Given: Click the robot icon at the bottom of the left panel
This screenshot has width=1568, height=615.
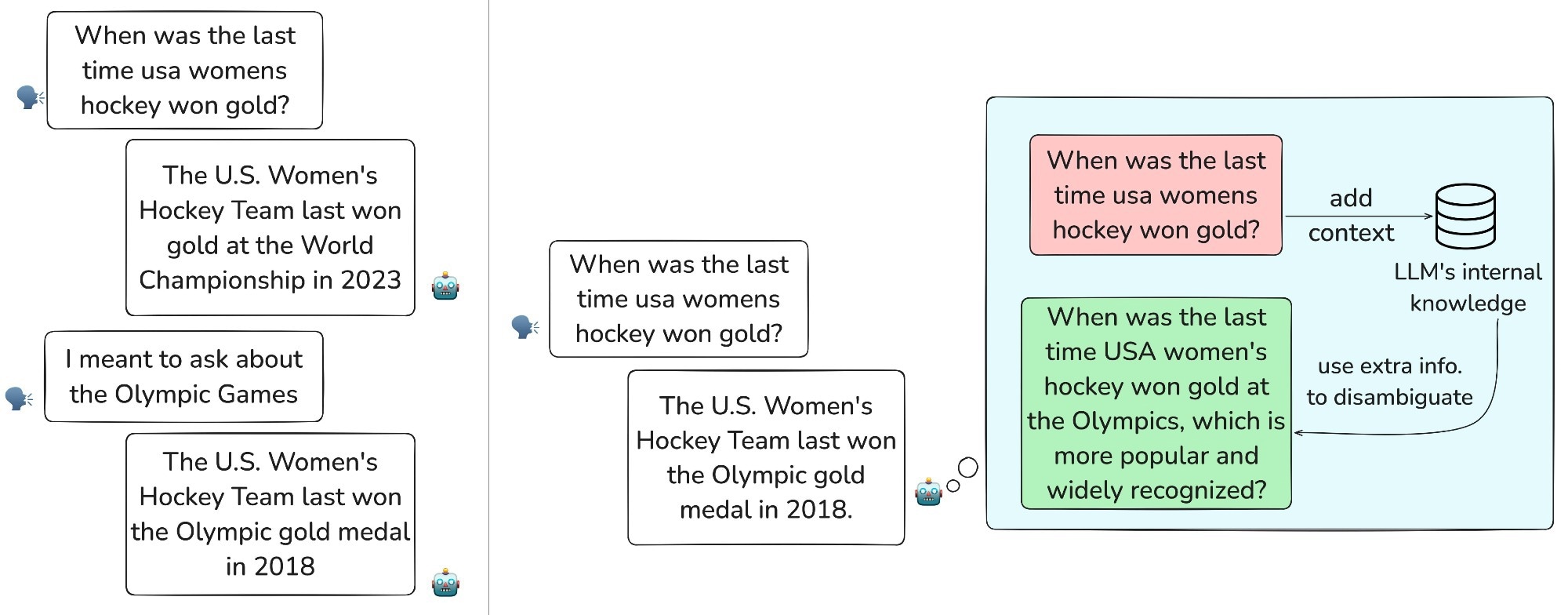Looking at the screenshot, I should (x=445, y=582).
